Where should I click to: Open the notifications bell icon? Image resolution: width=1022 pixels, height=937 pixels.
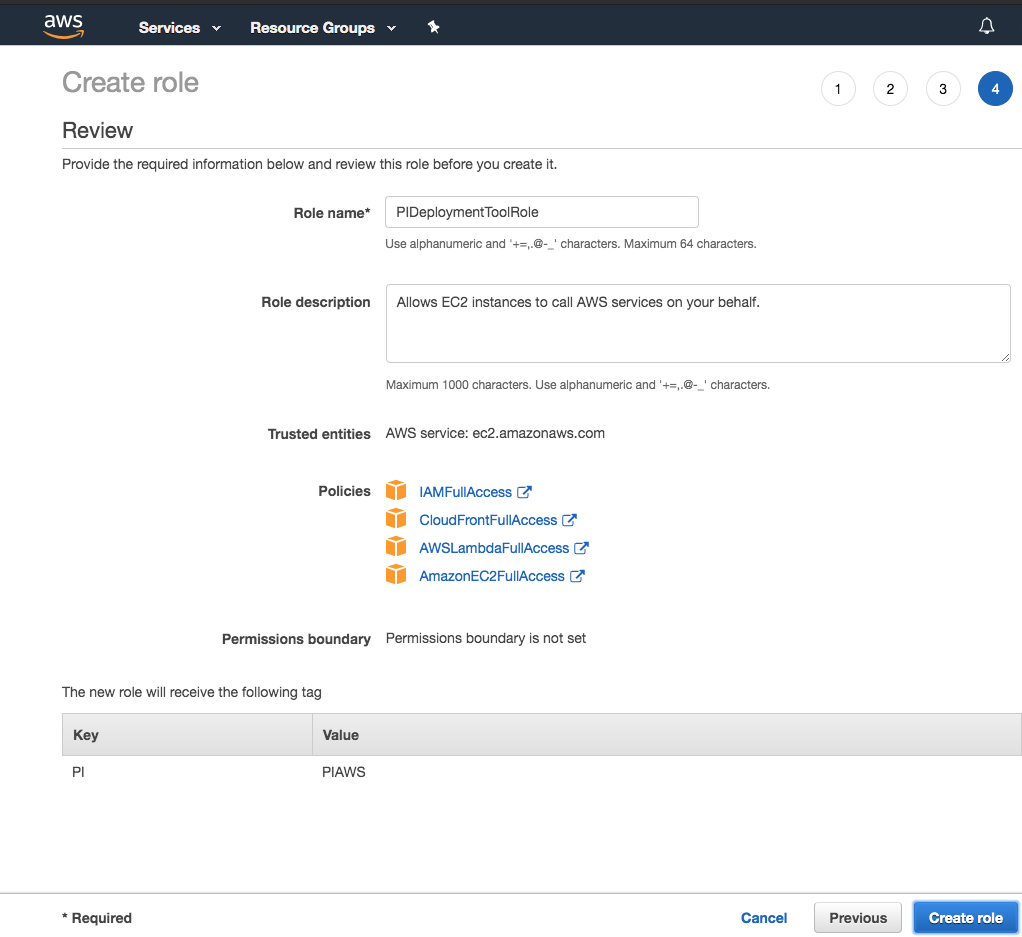coord(986,27)
